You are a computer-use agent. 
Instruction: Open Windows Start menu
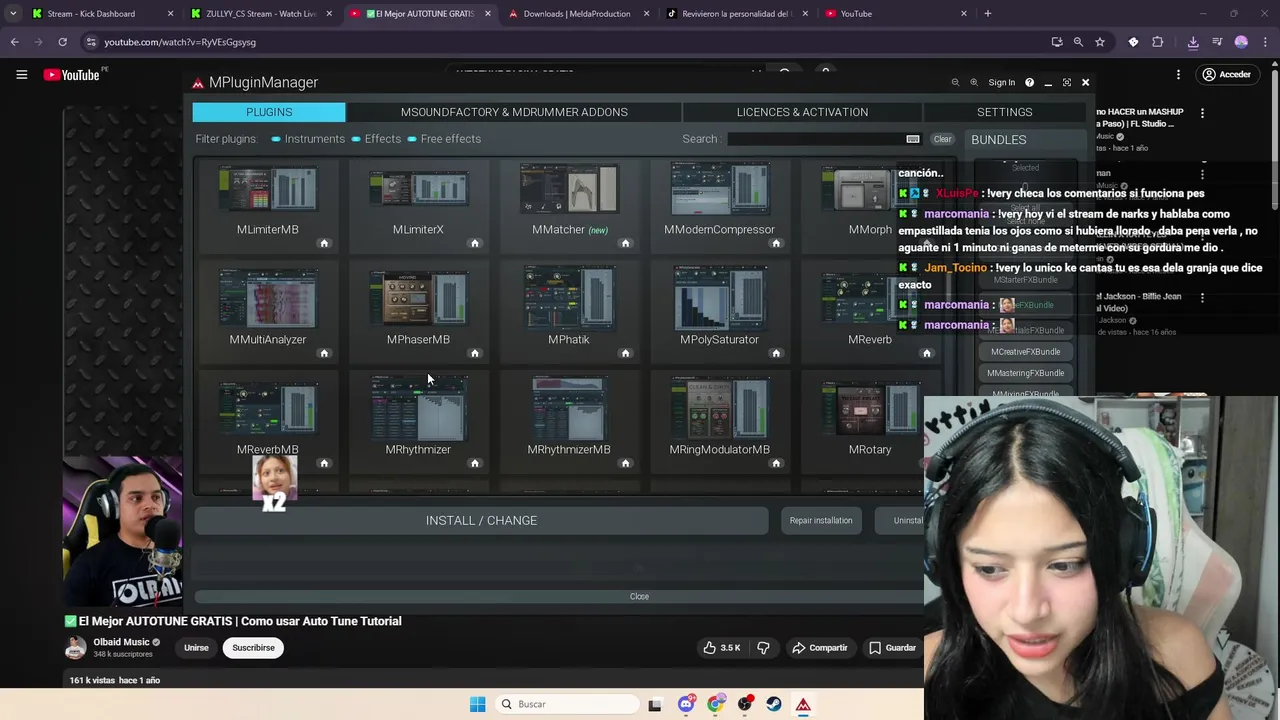coord(477,704)
